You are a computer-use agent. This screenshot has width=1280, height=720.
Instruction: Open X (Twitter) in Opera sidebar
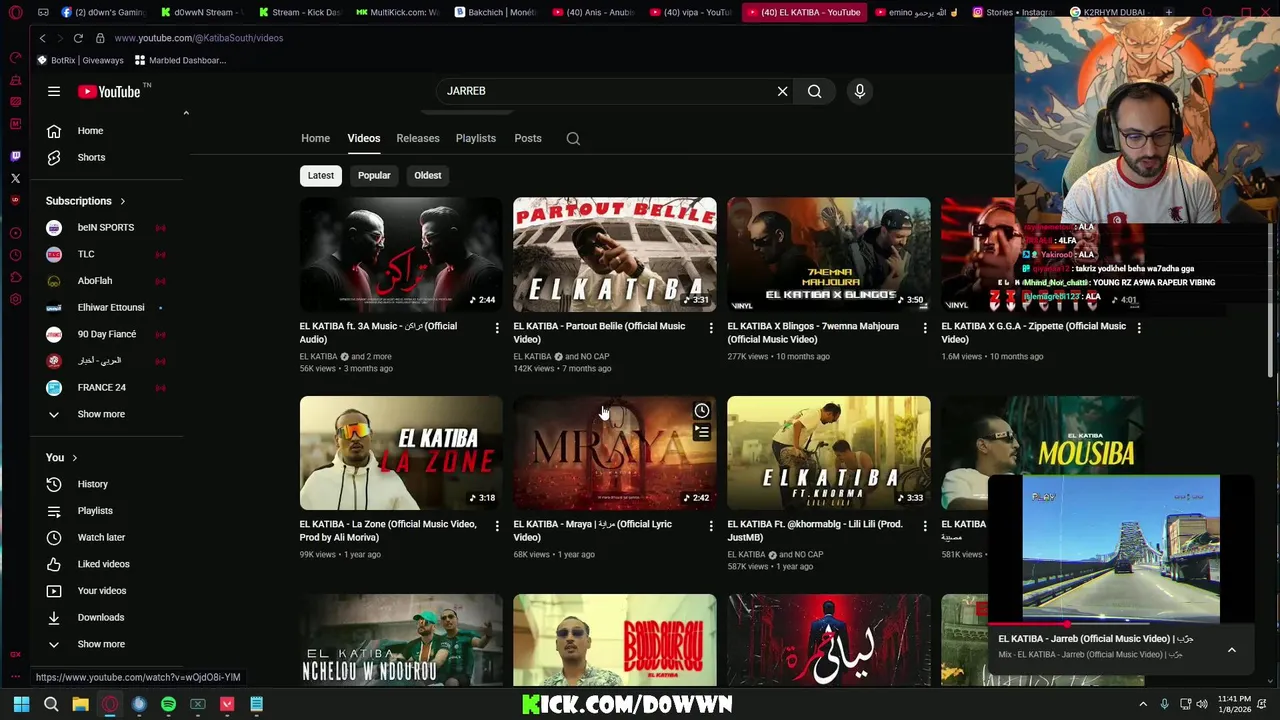pyautogui.click(x=15, y=178)
